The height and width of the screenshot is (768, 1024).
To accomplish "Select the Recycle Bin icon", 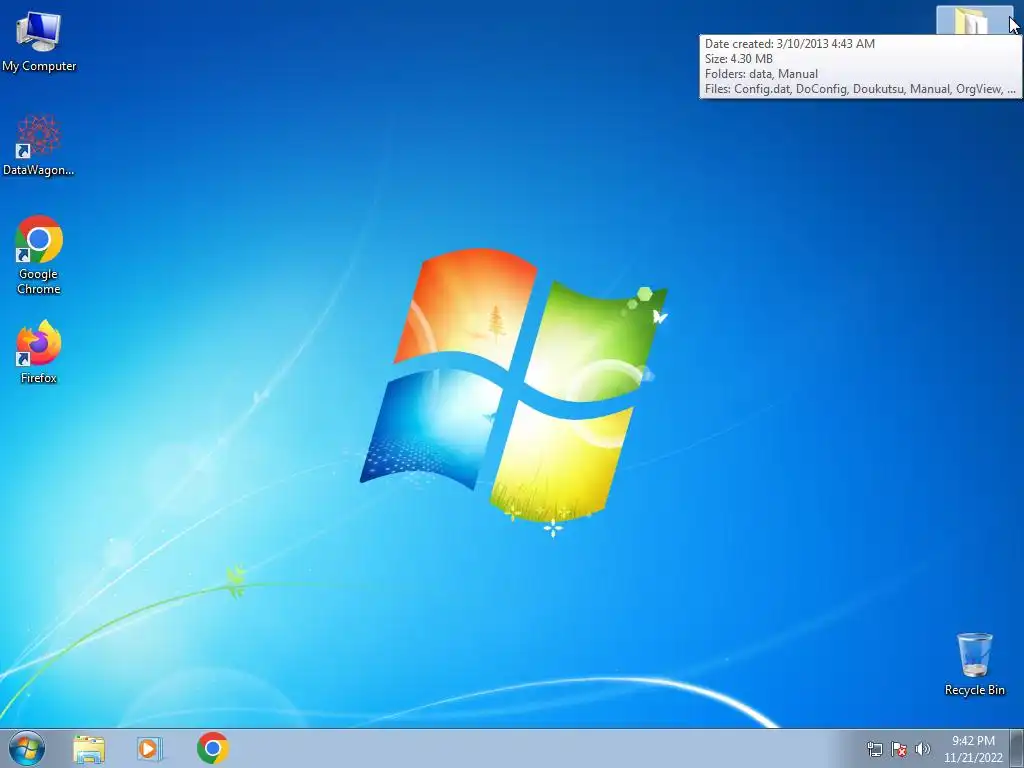I will [974, 664].
